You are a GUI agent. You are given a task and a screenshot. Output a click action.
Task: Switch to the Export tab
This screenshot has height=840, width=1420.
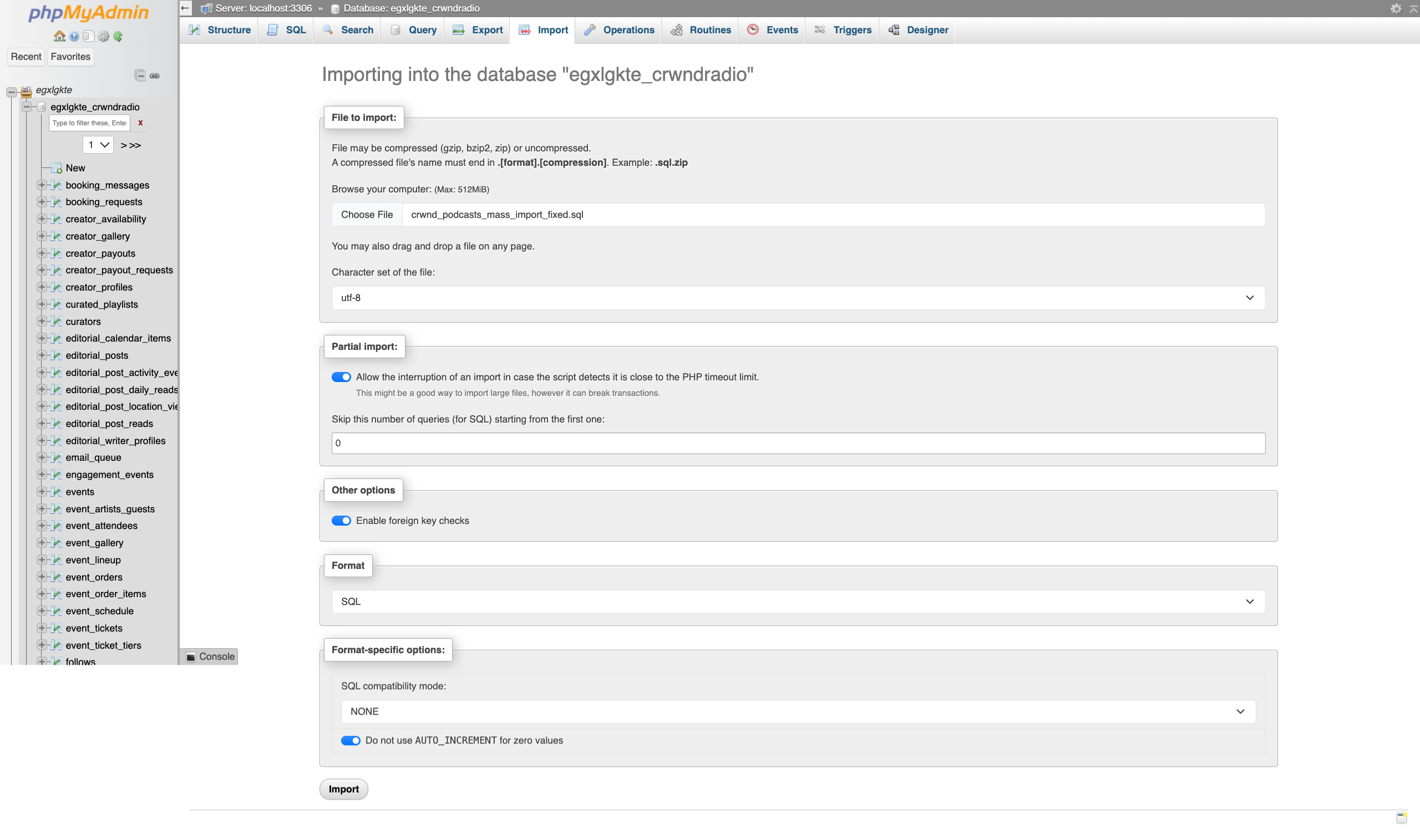(477, 30)
